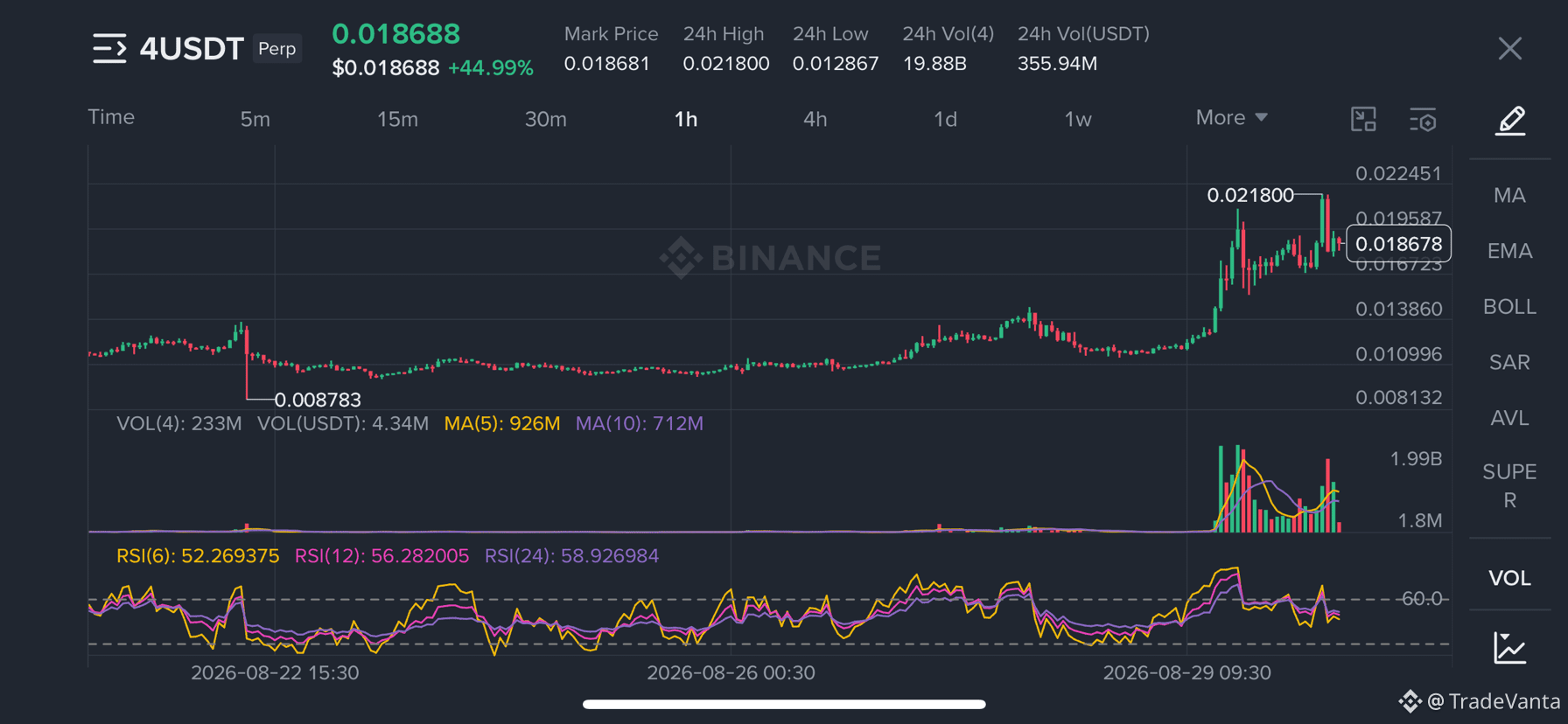The image size is (1568, 724).
Task: Tap the 2026-08-22 15:30 date label
Action: (275, 672)
